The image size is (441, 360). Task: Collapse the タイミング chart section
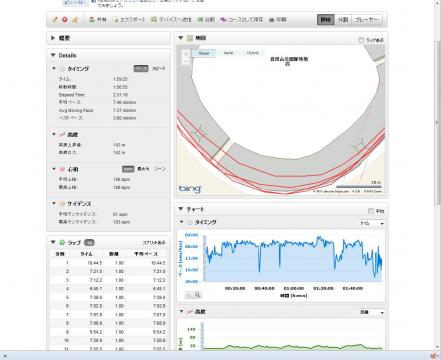(x=182, y=222)
